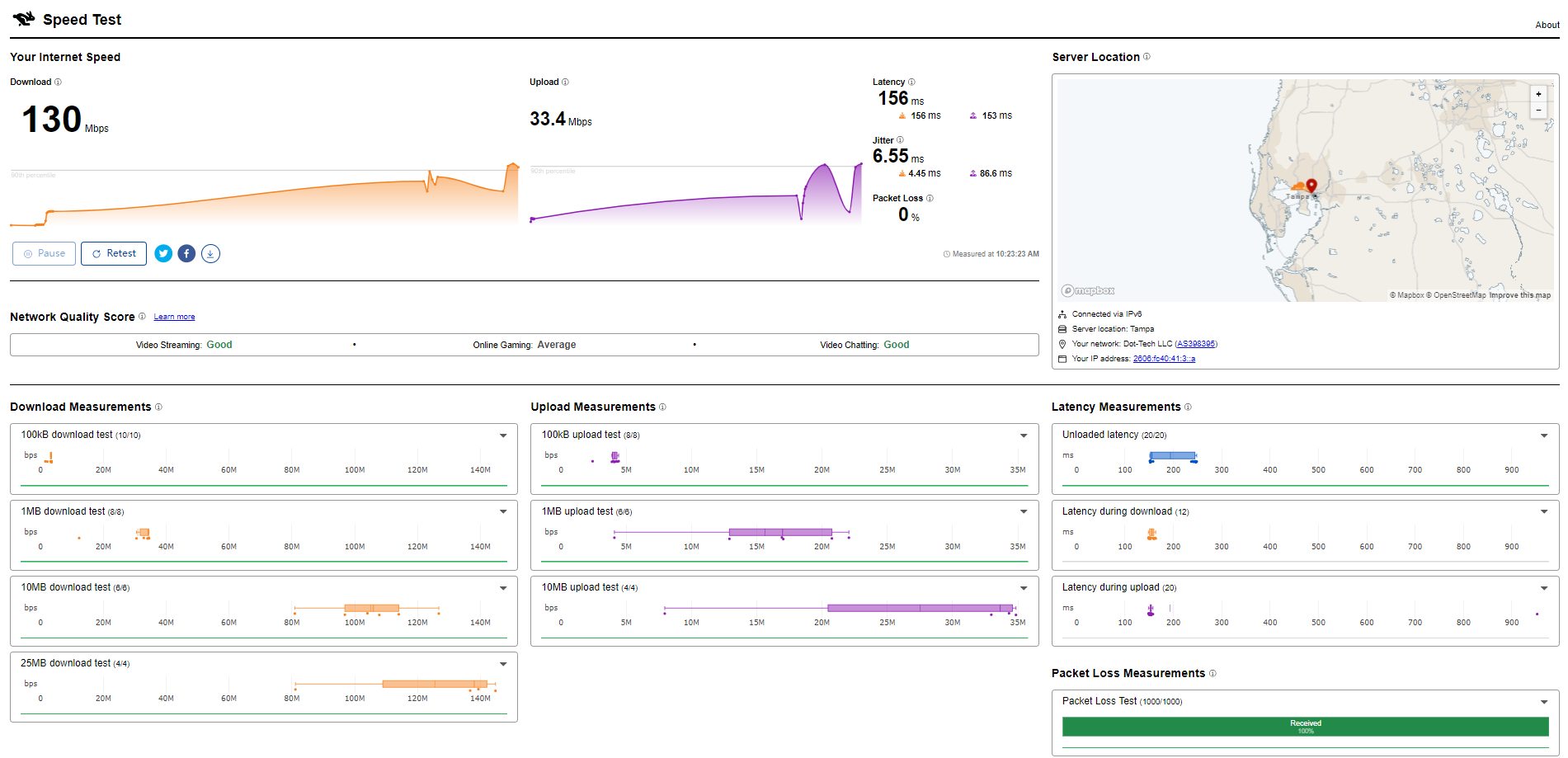Click the Connected via IPv6 network icon

coord(1062,314)
